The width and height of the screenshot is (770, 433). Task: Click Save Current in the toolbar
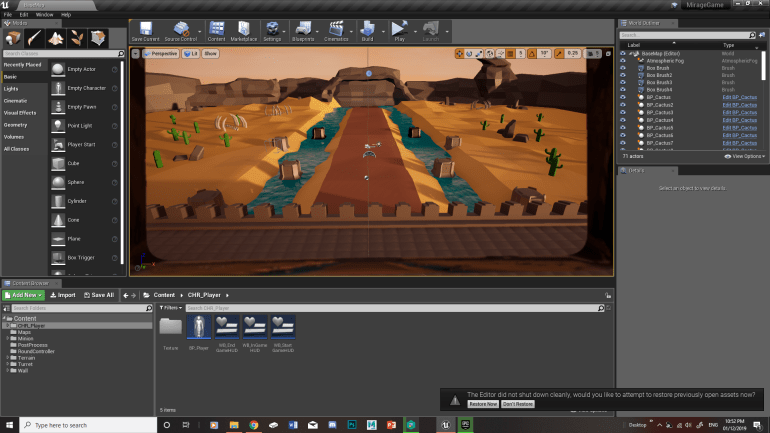[145, 31]
